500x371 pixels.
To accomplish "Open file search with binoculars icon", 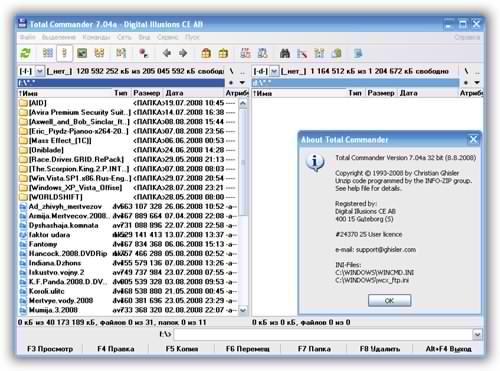I will click(285, 53).
